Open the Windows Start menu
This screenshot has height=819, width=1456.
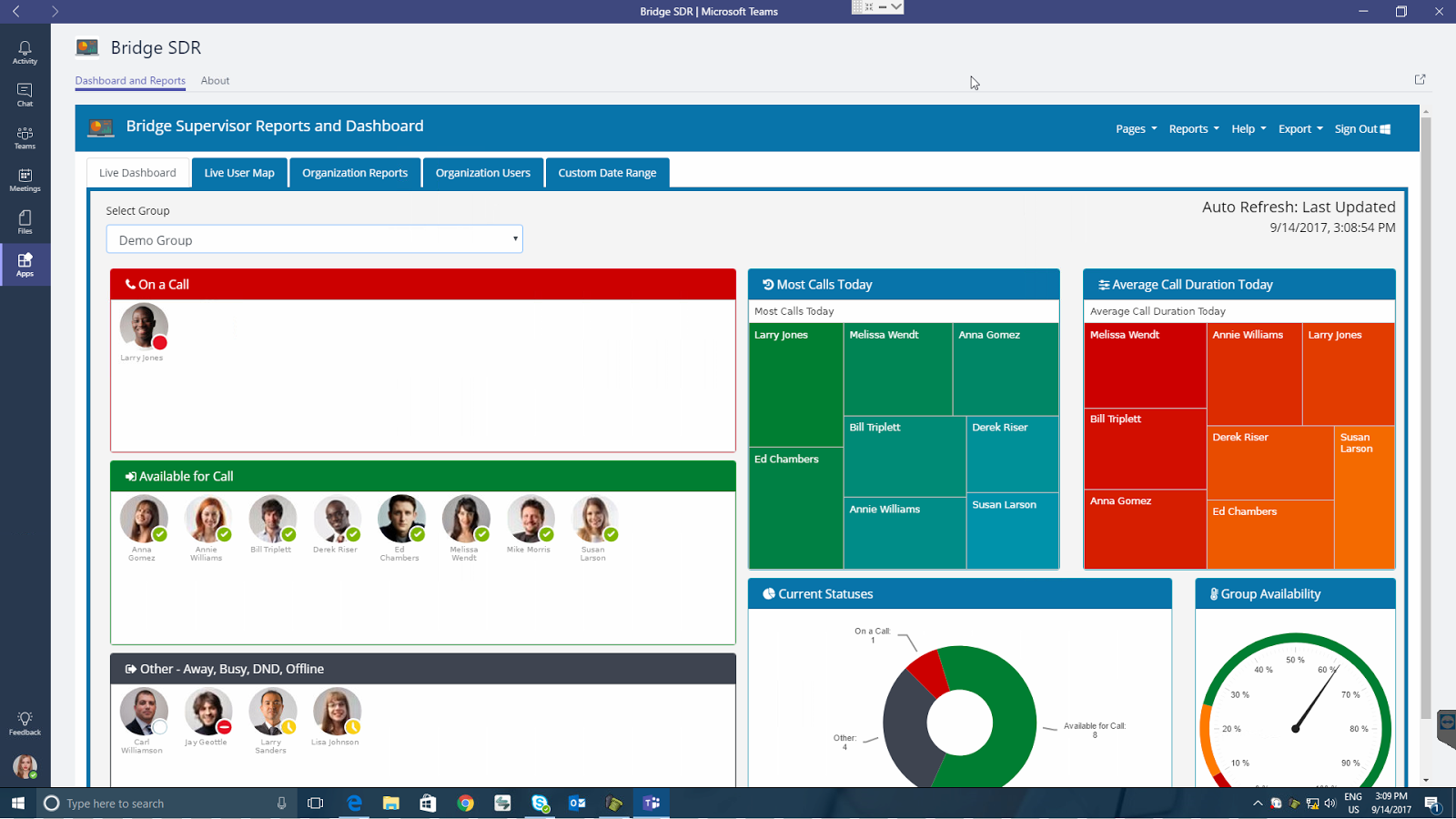(x=17, y=803)
